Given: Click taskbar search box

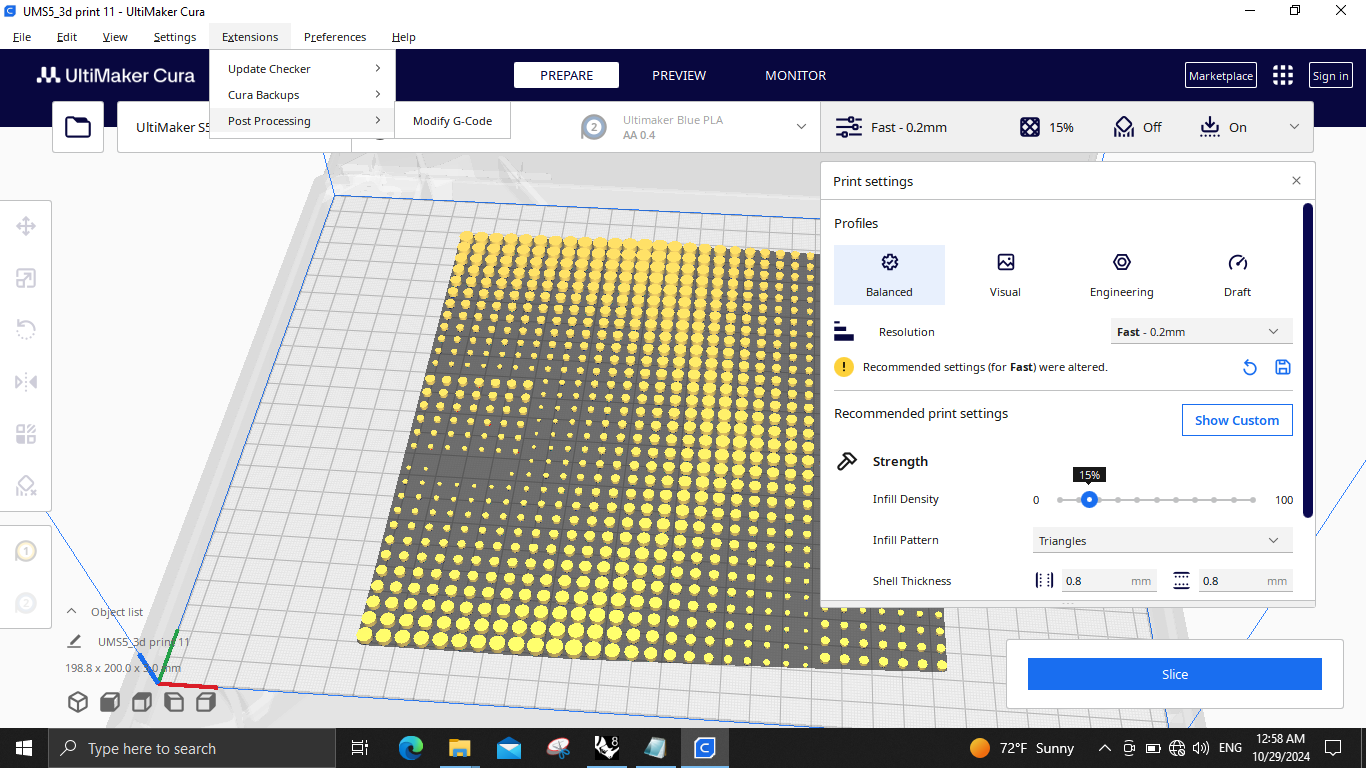Looking at the screenshot, I should point(192,748).
